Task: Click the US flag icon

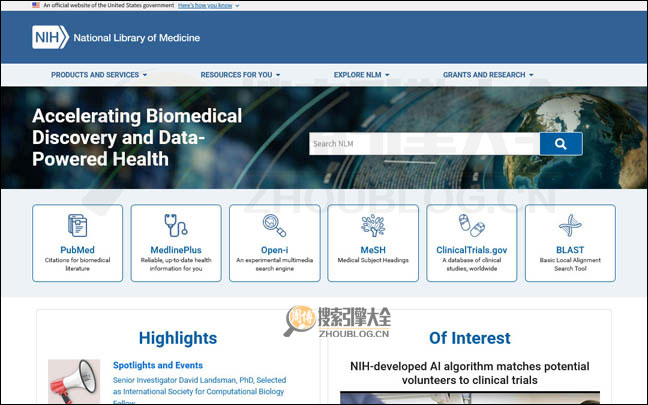Action: pyautogui.click(x=36, y=5)
